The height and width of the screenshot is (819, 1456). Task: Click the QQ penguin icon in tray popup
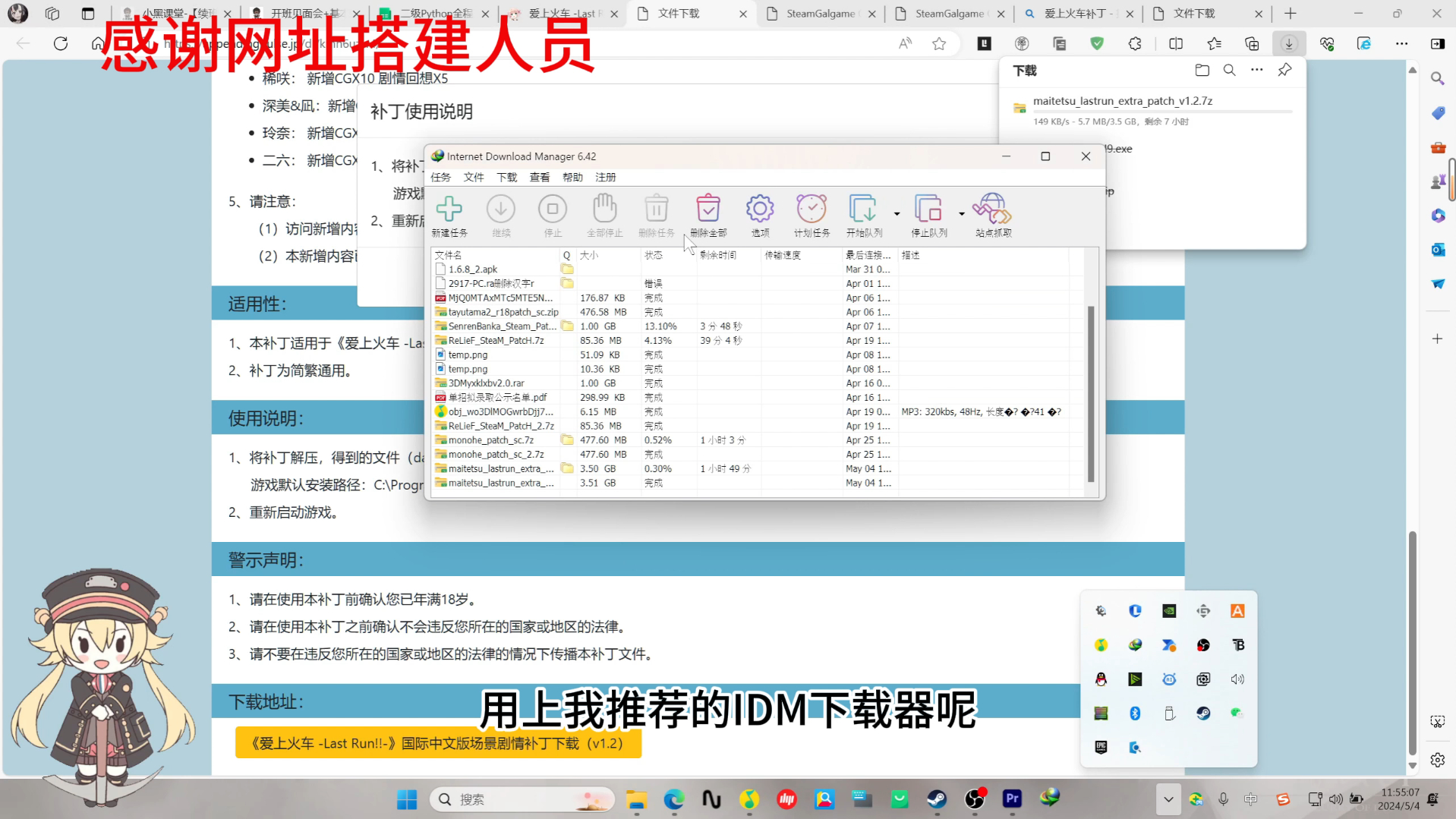click(1101, 679)
